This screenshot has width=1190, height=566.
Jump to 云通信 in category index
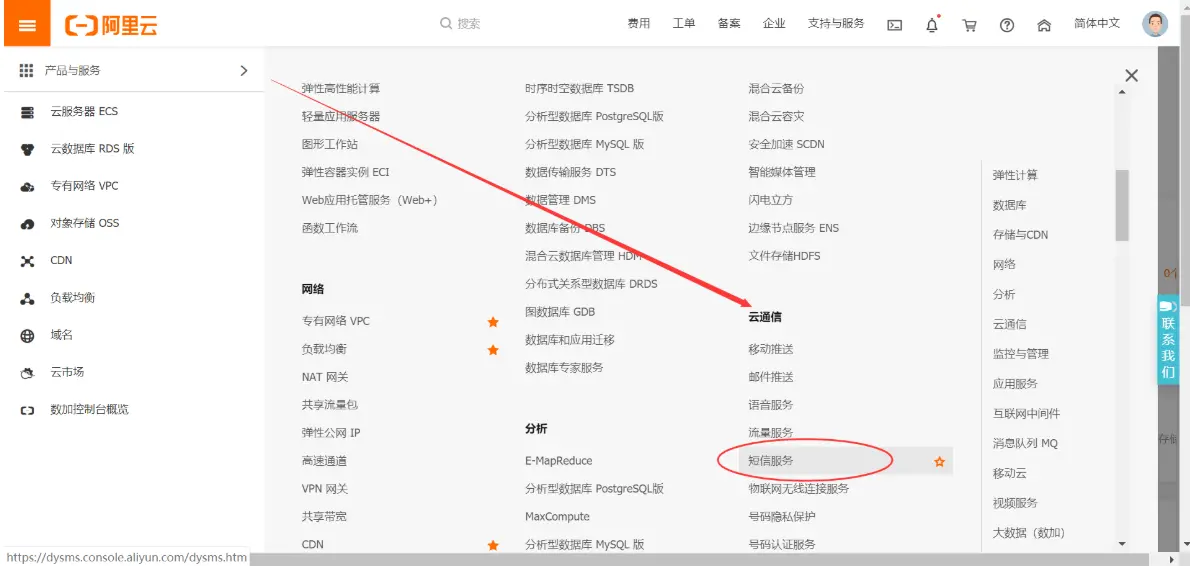coord(1009,324)
